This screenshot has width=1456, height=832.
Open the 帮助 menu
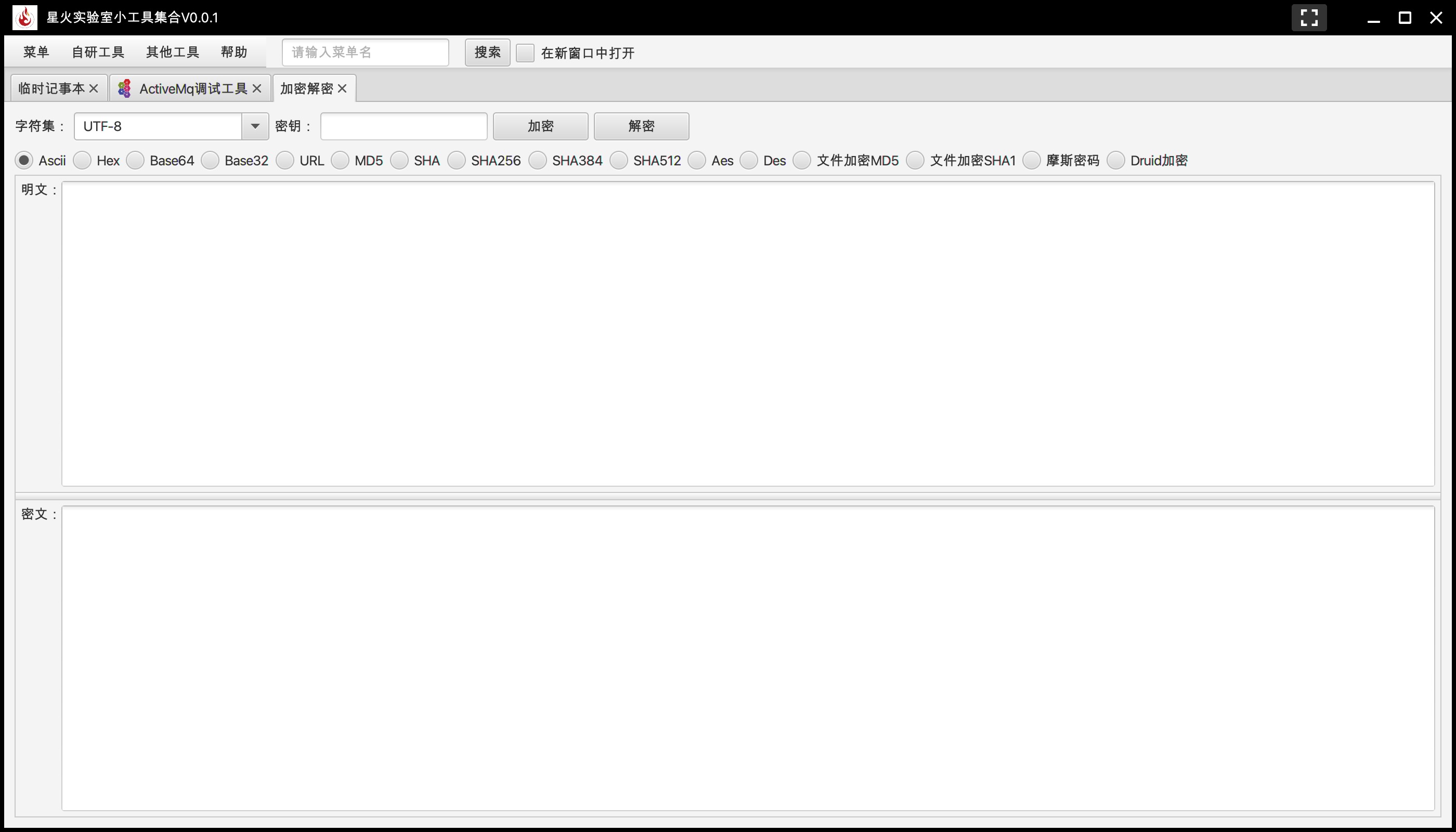tap(233, 52)
